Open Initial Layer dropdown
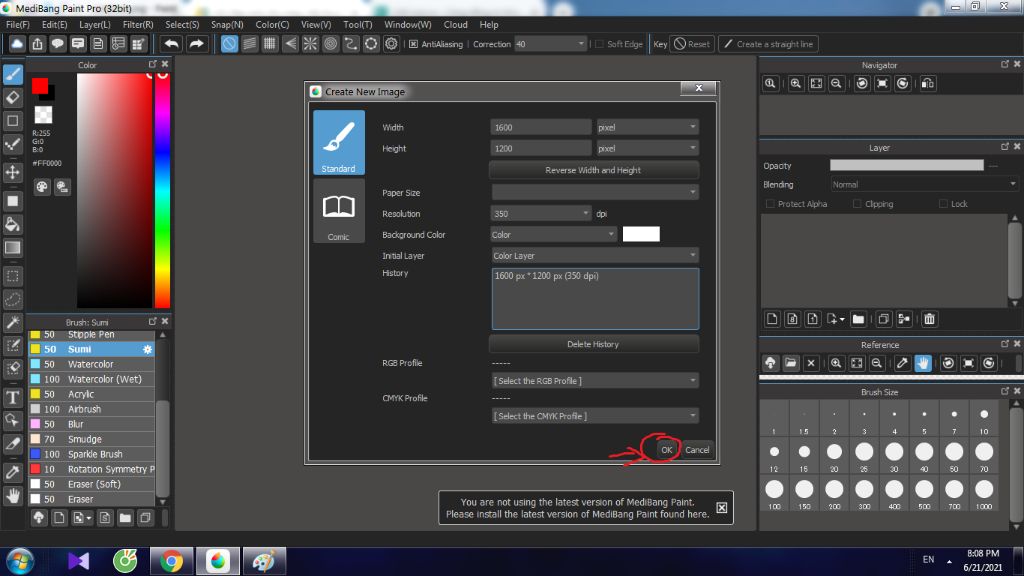This screenshot has height=576, width=1024. pos(595,255)
